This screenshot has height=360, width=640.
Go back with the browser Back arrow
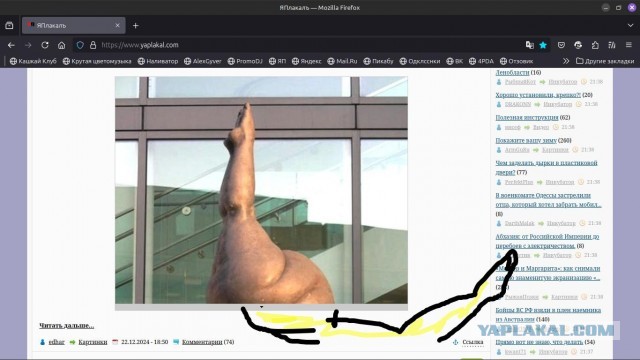(11, 45)
